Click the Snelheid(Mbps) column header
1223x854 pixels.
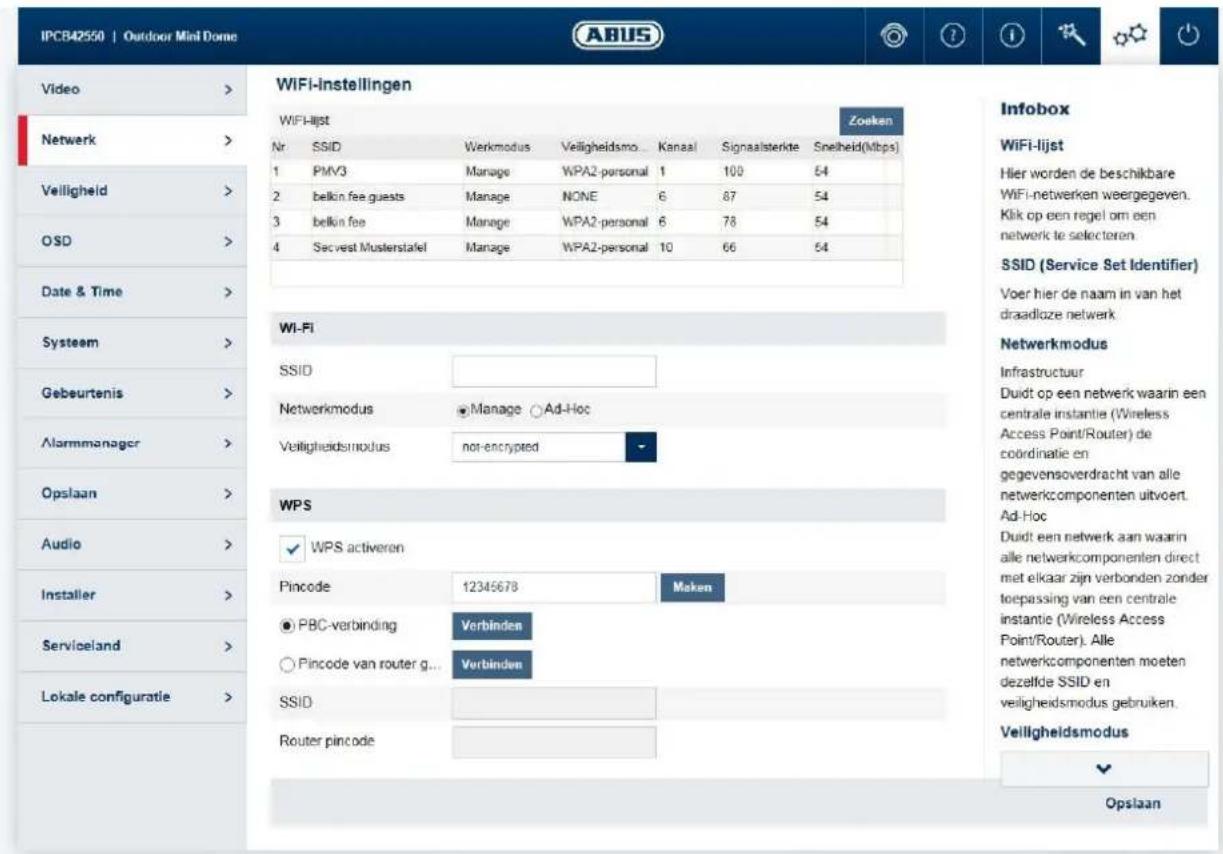(x=857, y=146)
